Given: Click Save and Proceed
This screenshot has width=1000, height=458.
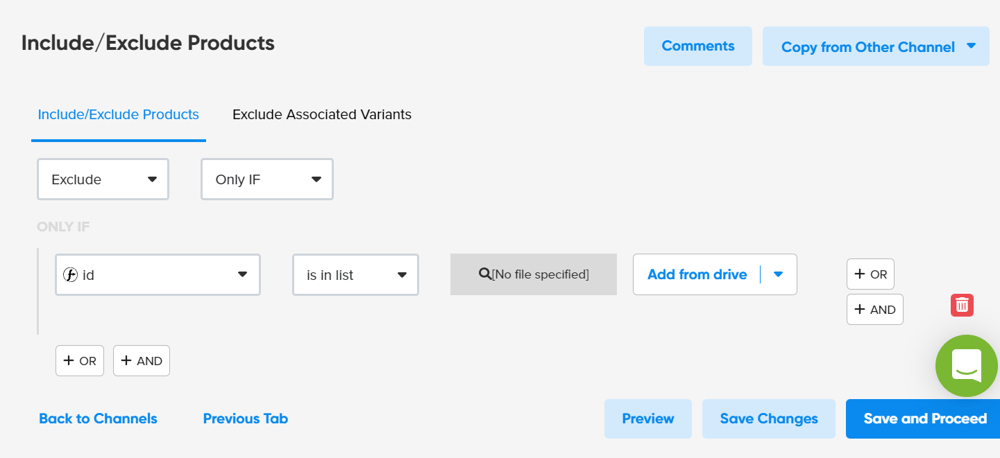Looking at the screenshot, I should click(x=924, y=419).
